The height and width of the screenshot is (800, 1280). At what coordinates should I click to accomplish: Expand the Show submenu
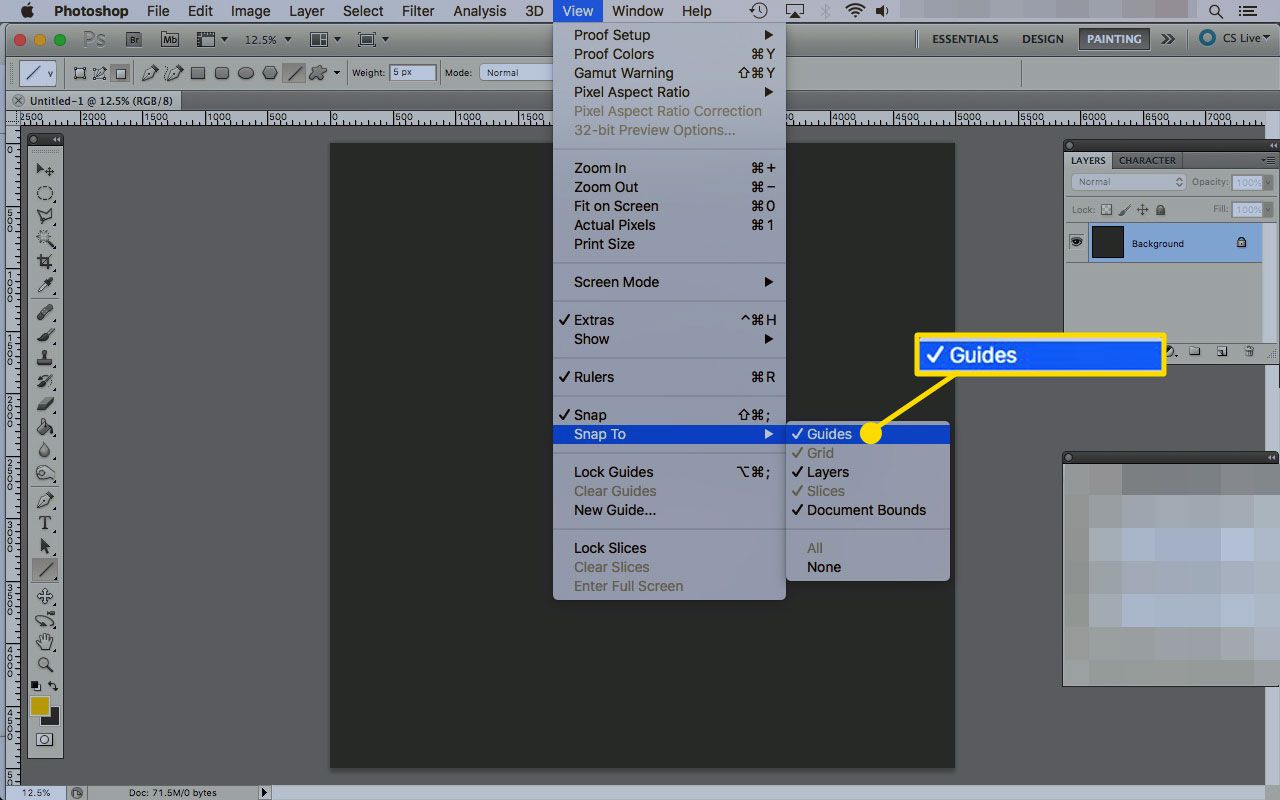point(669,339)
